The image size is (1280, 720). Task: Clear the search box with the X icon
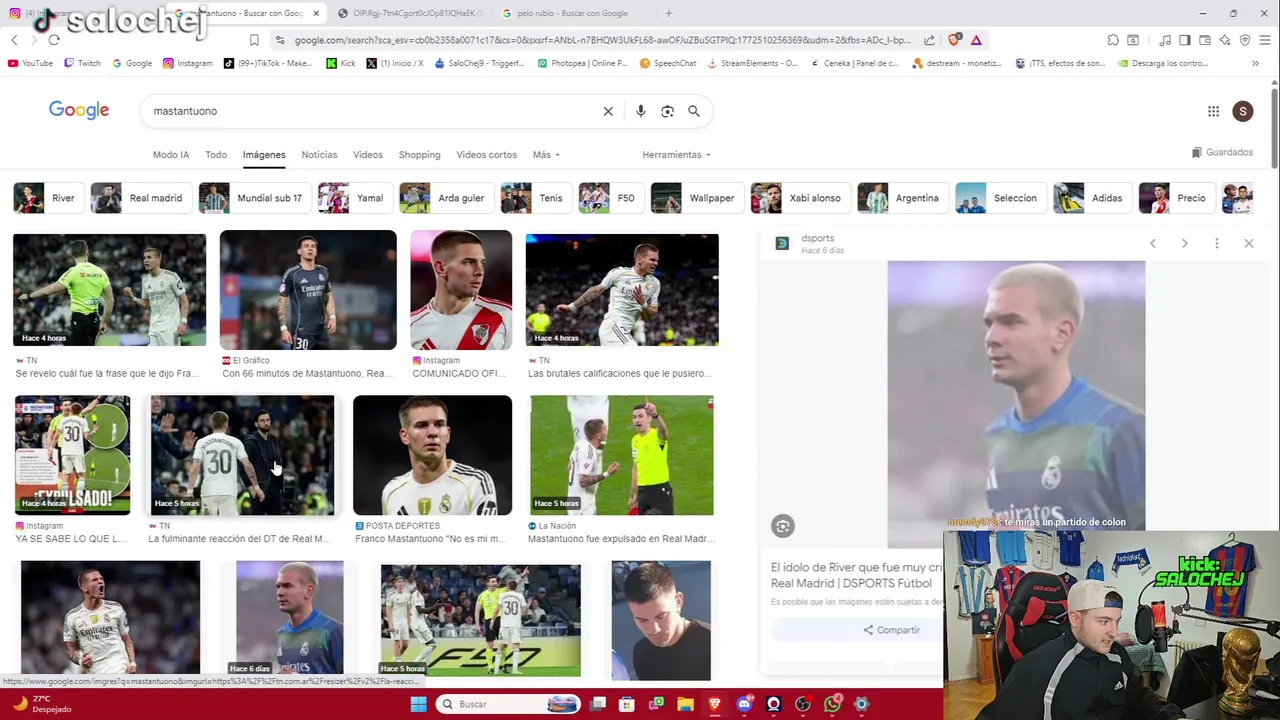pos(608,111)
